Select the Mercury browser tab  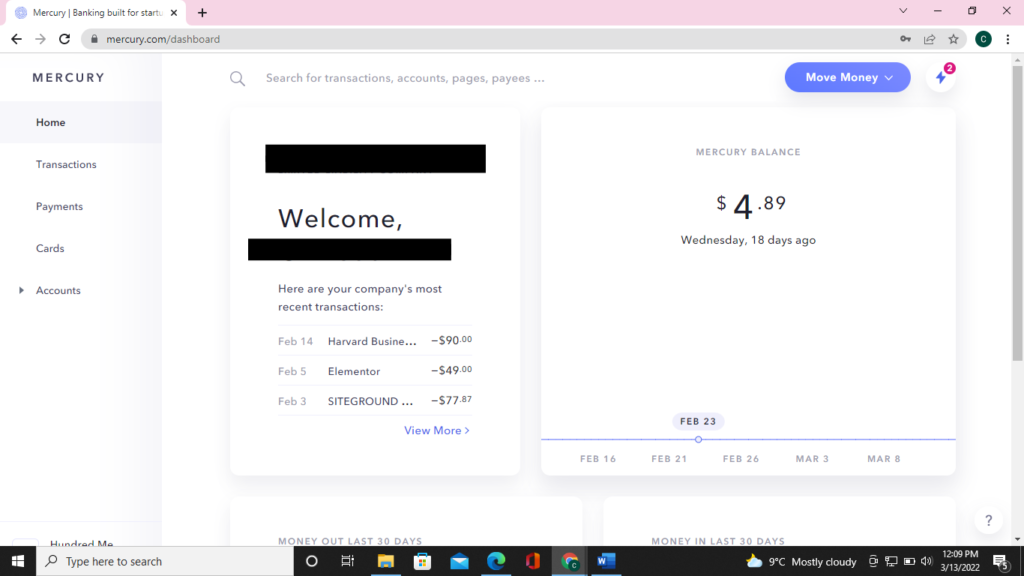click(96, 13)
